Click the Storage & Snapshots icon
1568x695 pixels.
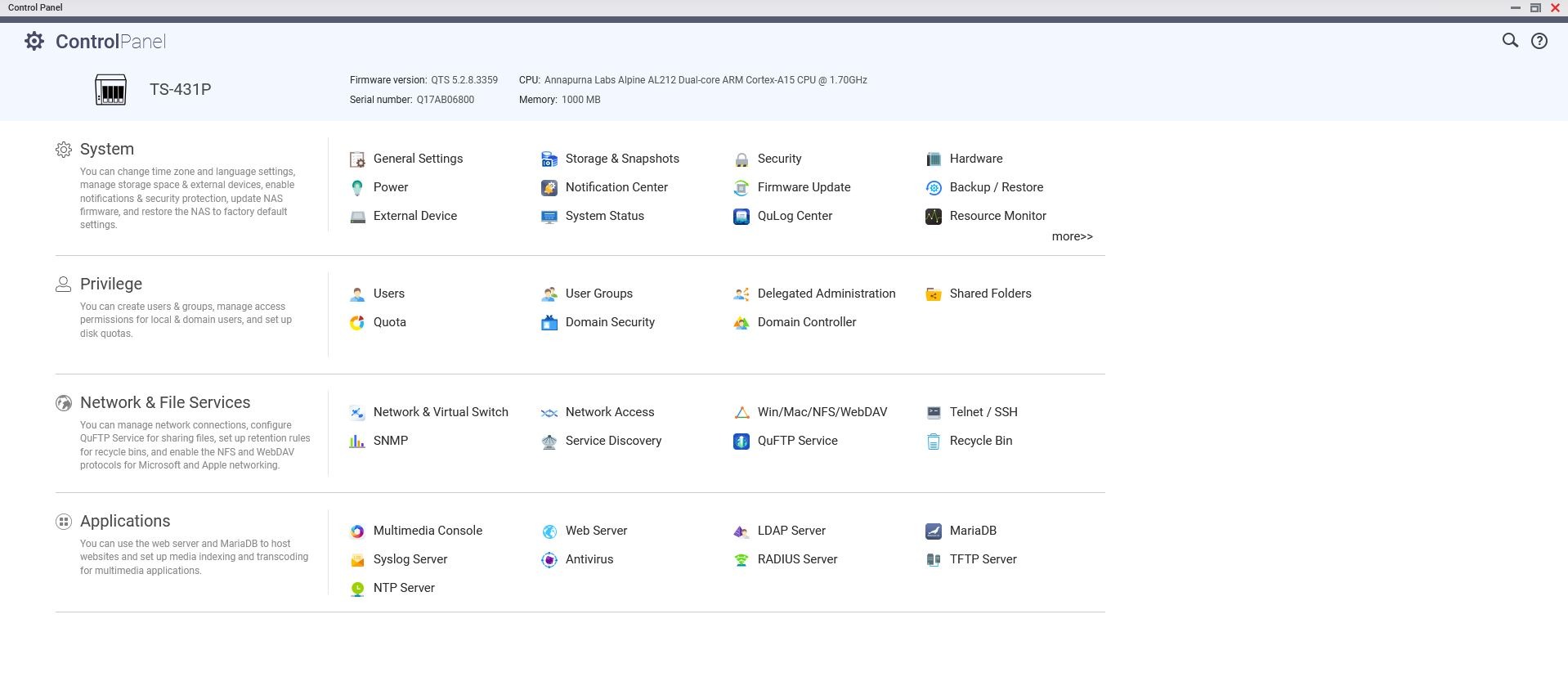coord(549,159)
